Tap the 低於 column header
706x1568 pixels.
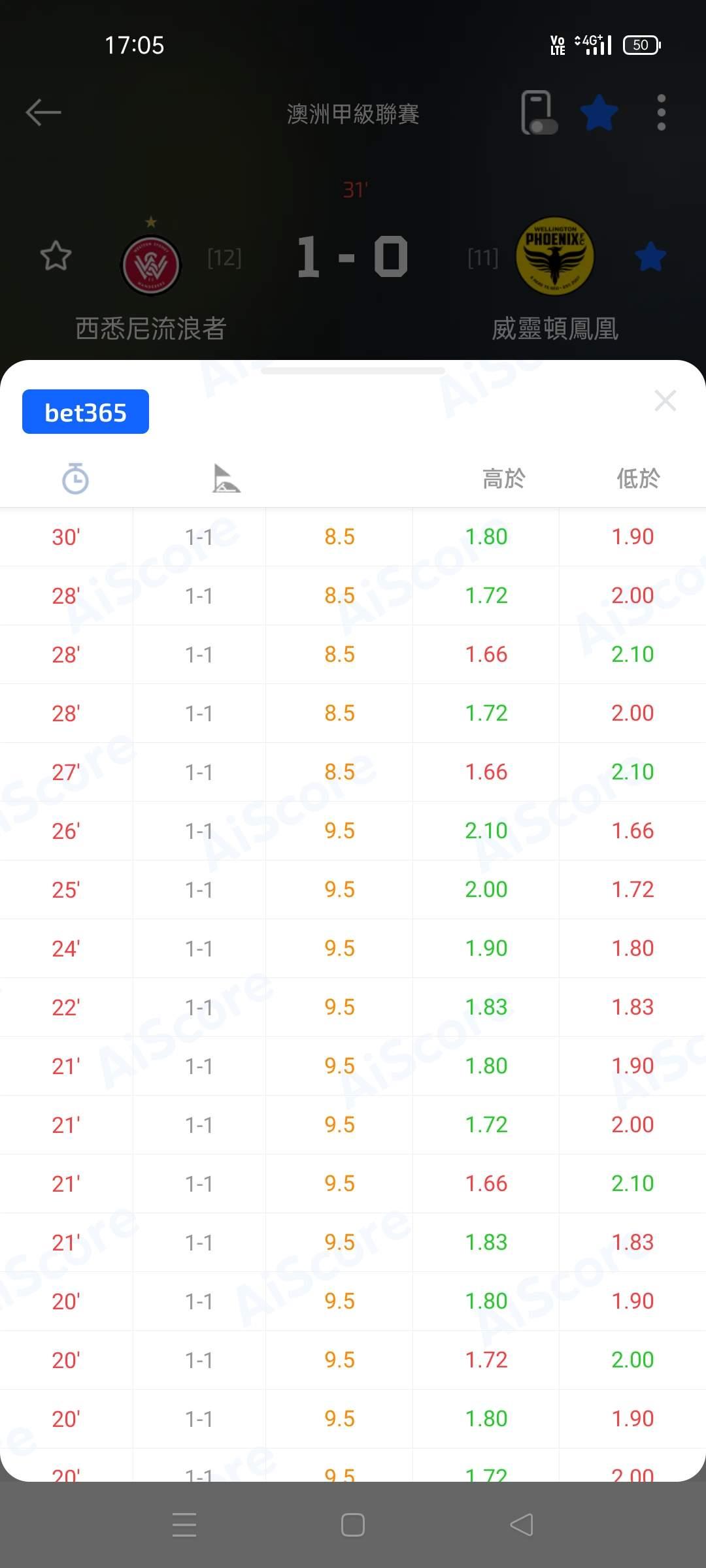pos(638,478)
